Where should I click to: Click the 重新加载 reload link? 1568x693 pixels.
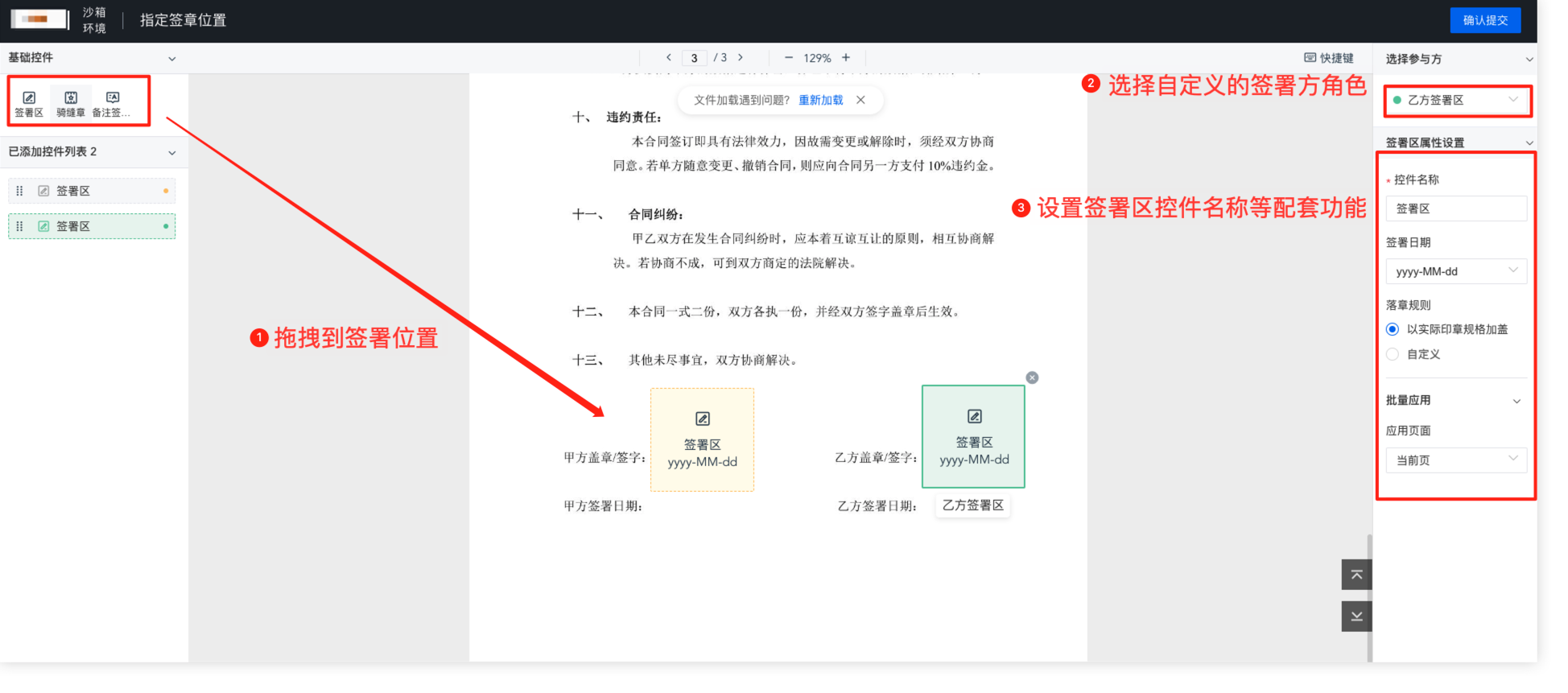820,101
